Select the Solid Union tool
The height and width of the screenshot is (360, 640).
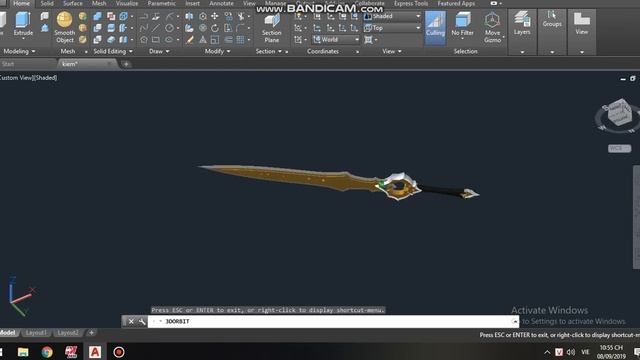[98, 16]
